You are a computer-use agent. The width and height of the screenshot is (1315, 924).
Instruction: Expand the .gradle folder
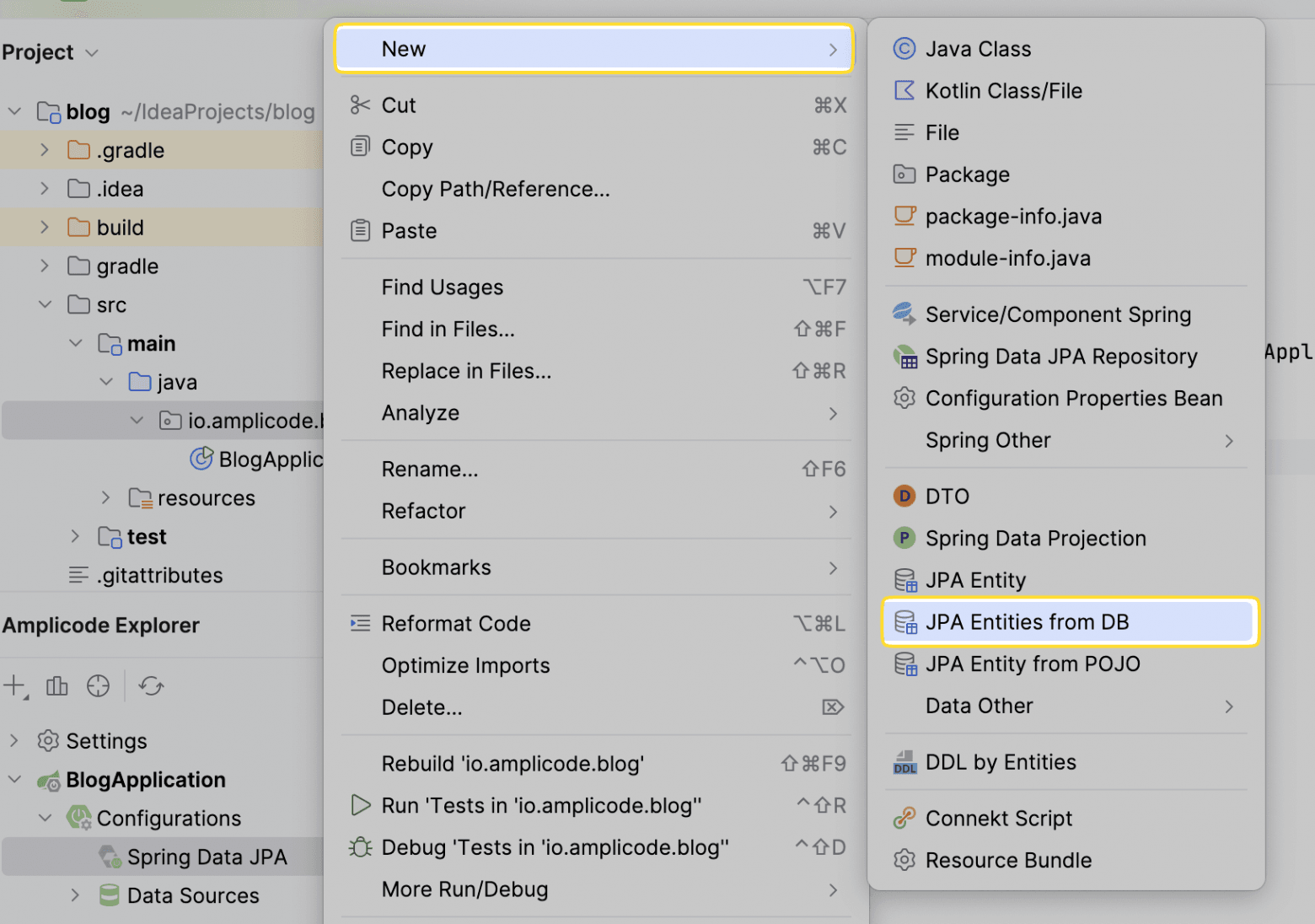coord(45,150)
